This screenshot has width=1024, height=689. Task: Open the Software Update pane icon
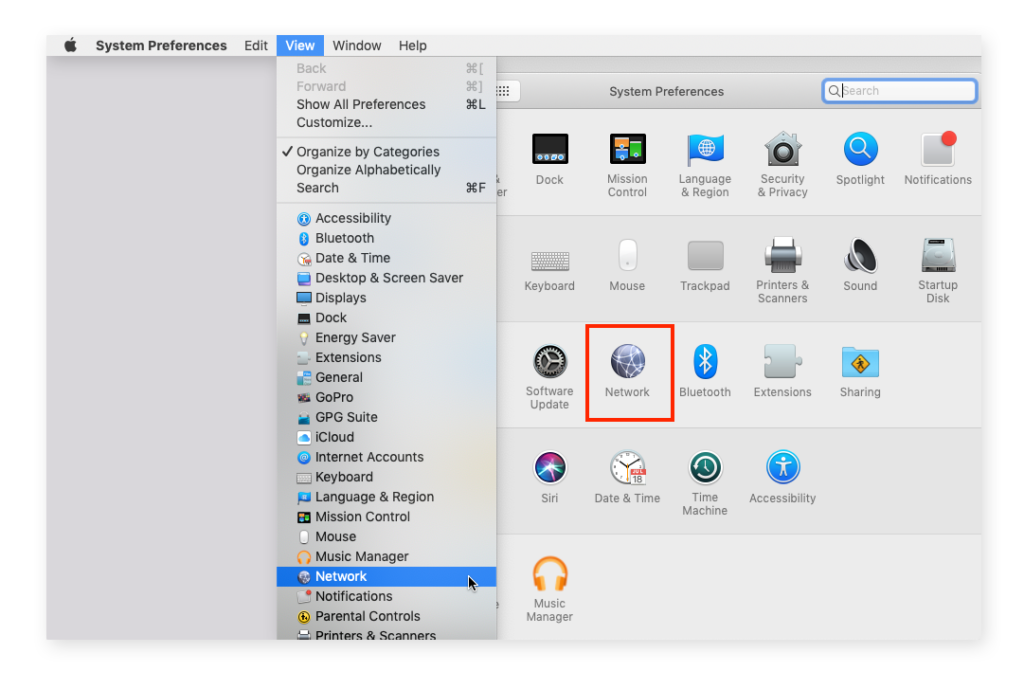pyautogui.click(x=549, y=361)
